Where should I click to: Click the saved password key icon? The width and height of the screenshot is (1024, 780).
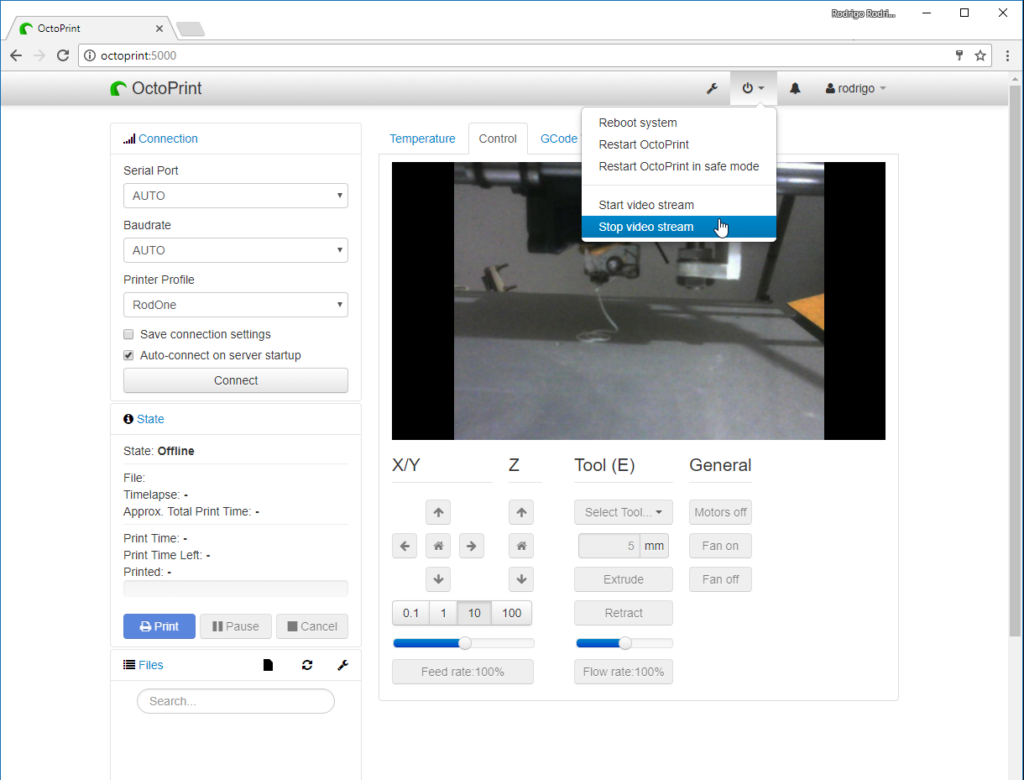click(959, 56)
